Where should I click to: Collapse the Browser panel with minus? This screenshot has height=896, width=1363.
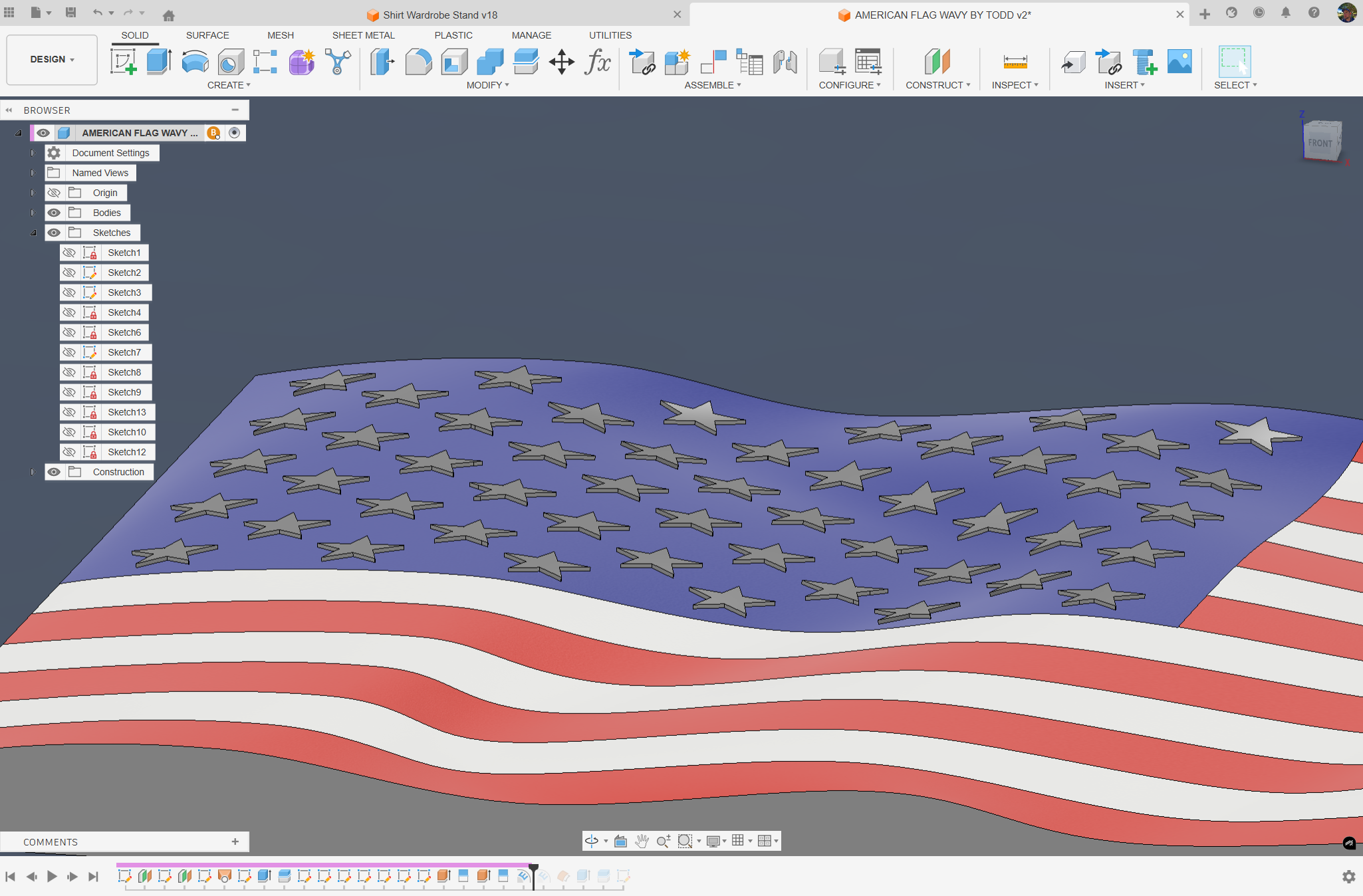[235, 110]
